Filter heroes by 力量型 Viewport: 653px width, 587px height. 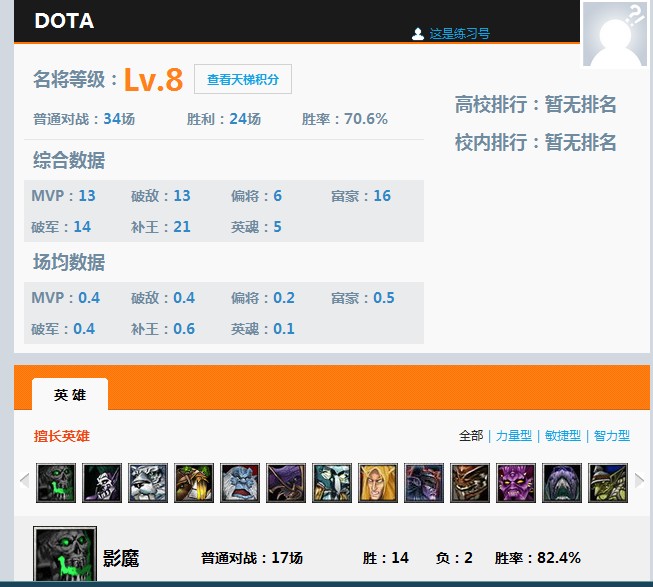tap(514, 436)
